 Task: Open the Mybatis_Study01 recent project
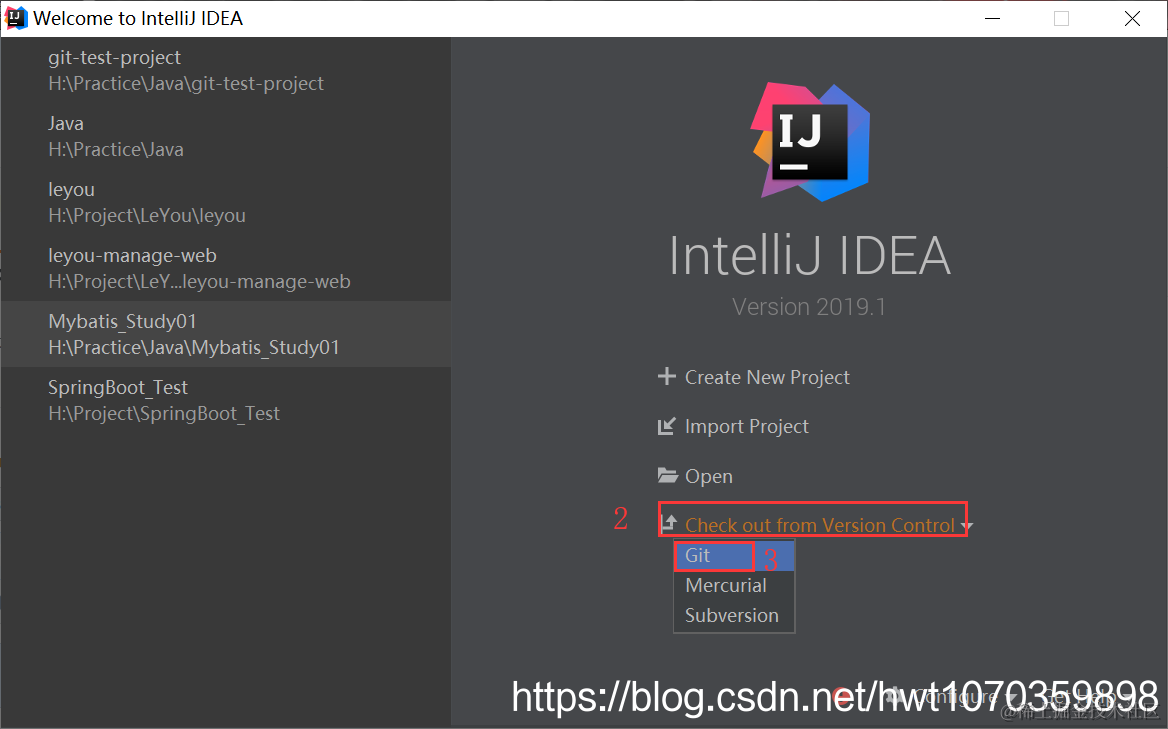[x=225, y=334]
